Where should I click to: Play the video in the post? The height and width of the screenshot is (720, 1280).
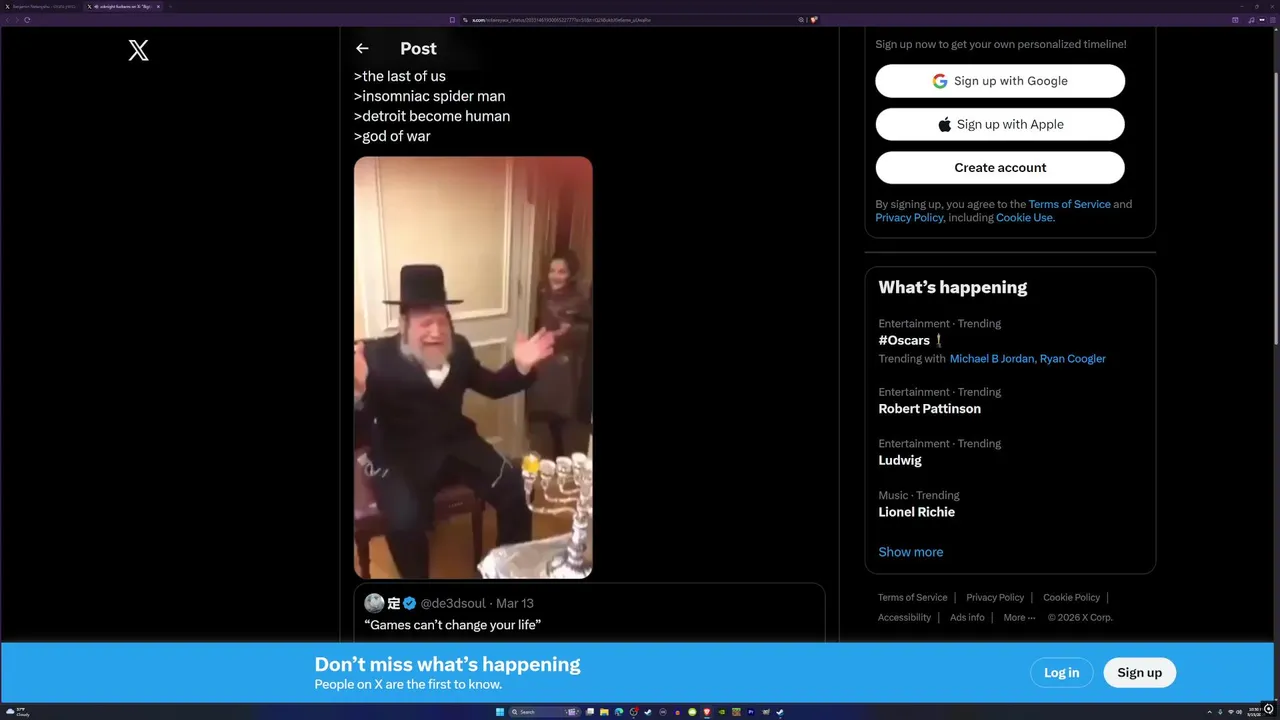tap(473, 367)
